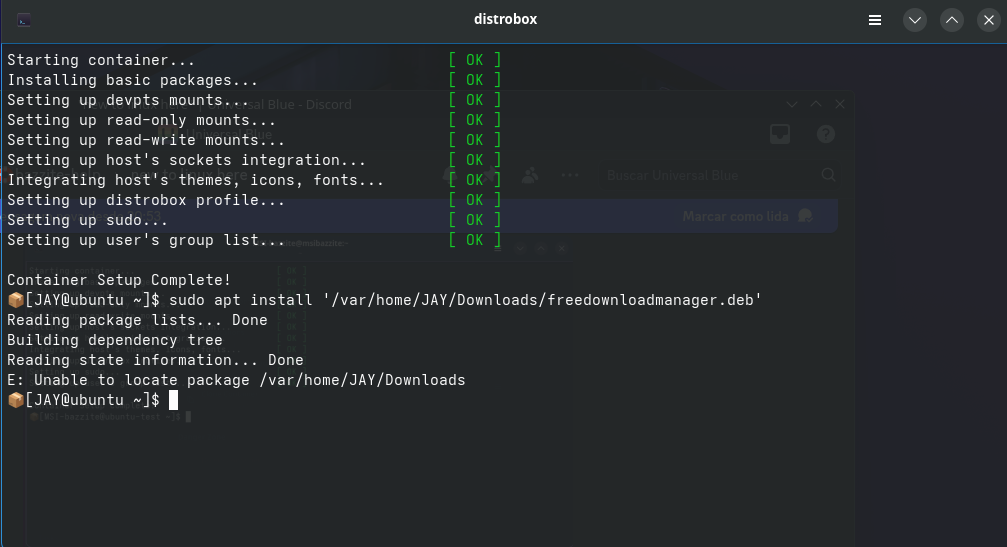Click the 'Setting up sudo...' line

click(87, 220)
